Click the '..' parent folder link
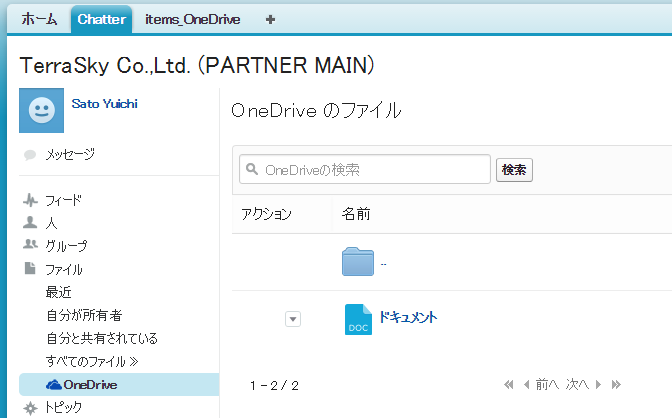 point(384,264)
